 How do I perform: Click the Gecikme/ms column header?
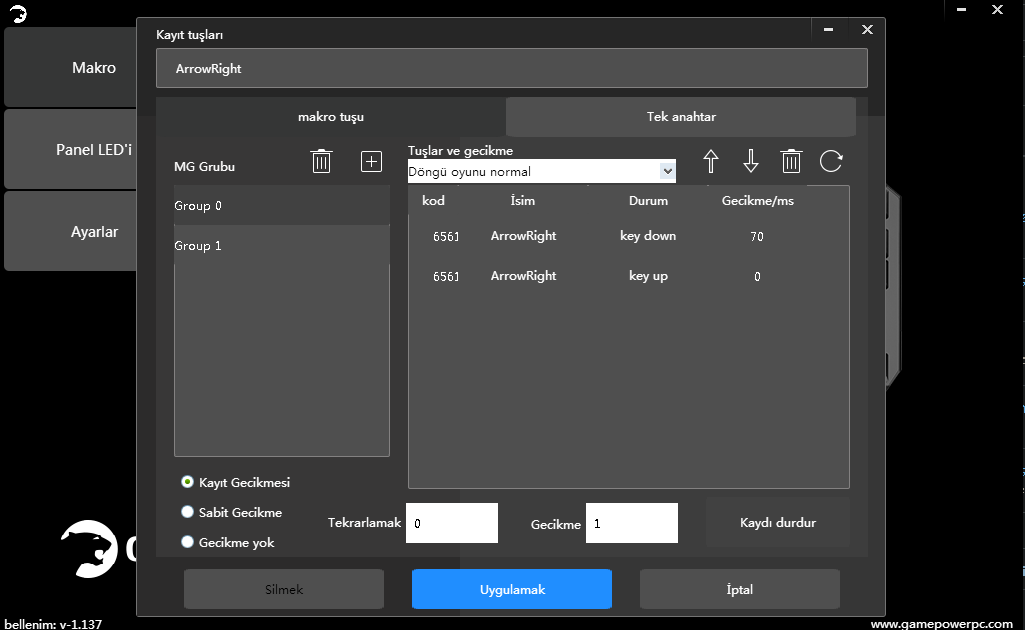(758, 201)
